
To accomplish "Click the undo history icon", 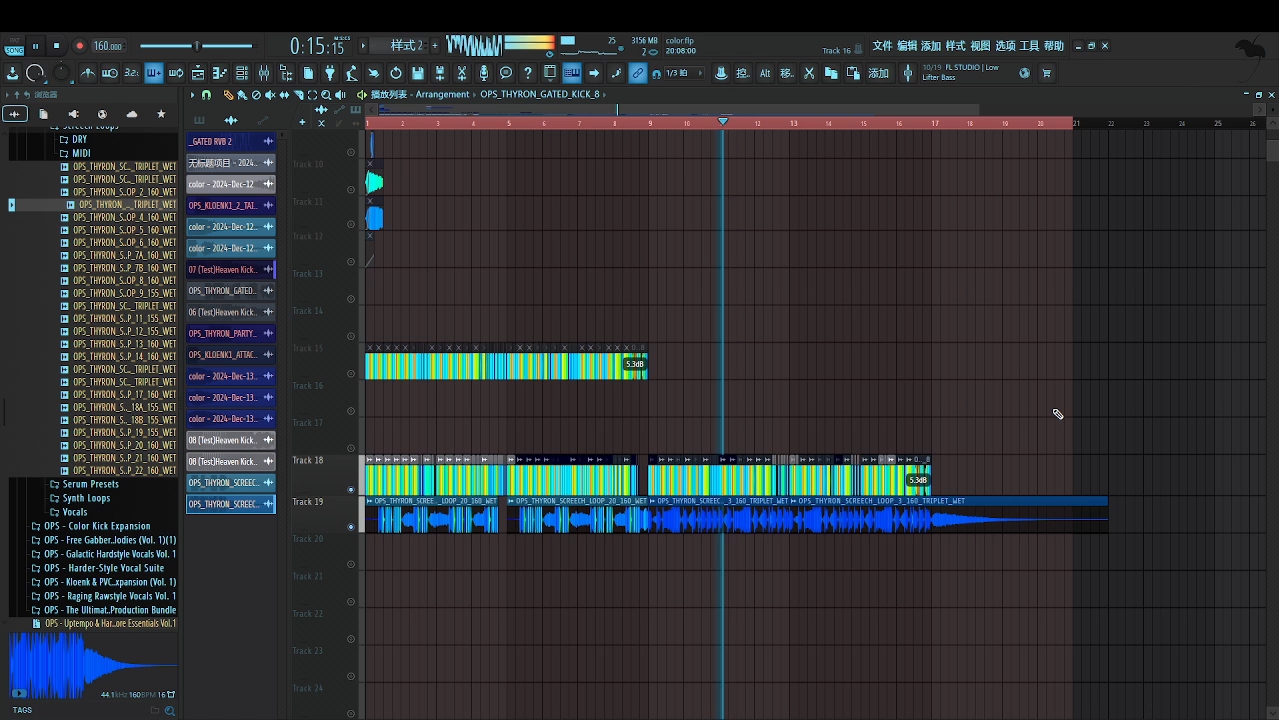I will click(x=396, y=73).
